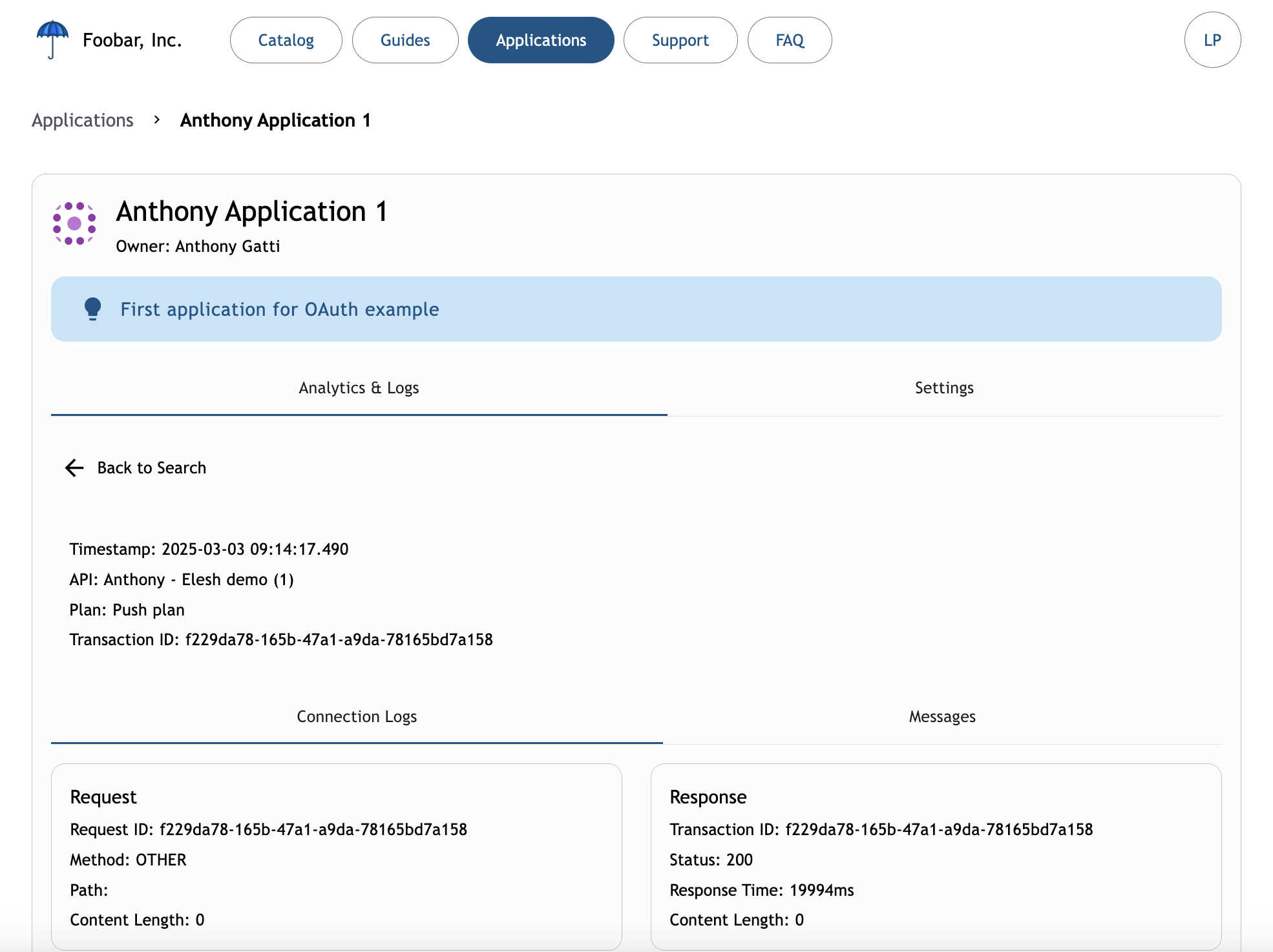1273x952 pixels.
Task: Switch to the Settings tab
Action: [943, 388]
